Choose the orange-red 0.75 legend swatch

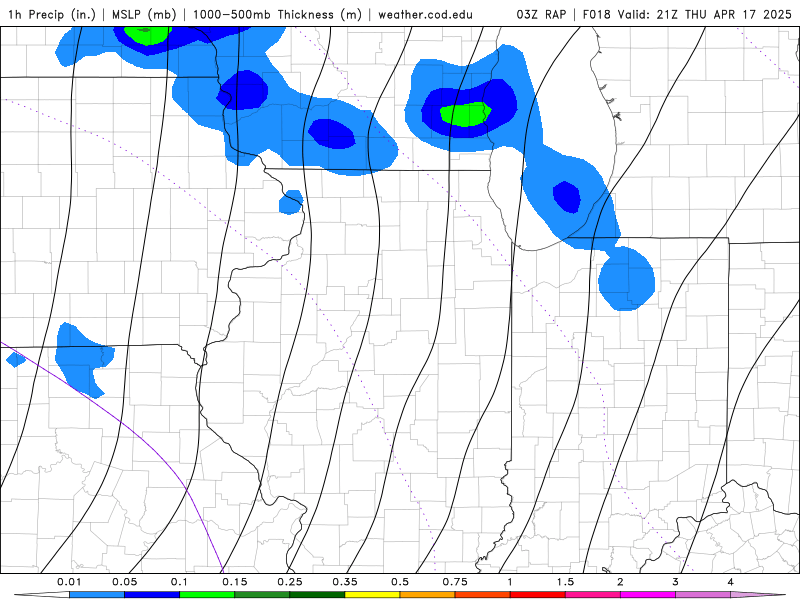pos(483,595)
